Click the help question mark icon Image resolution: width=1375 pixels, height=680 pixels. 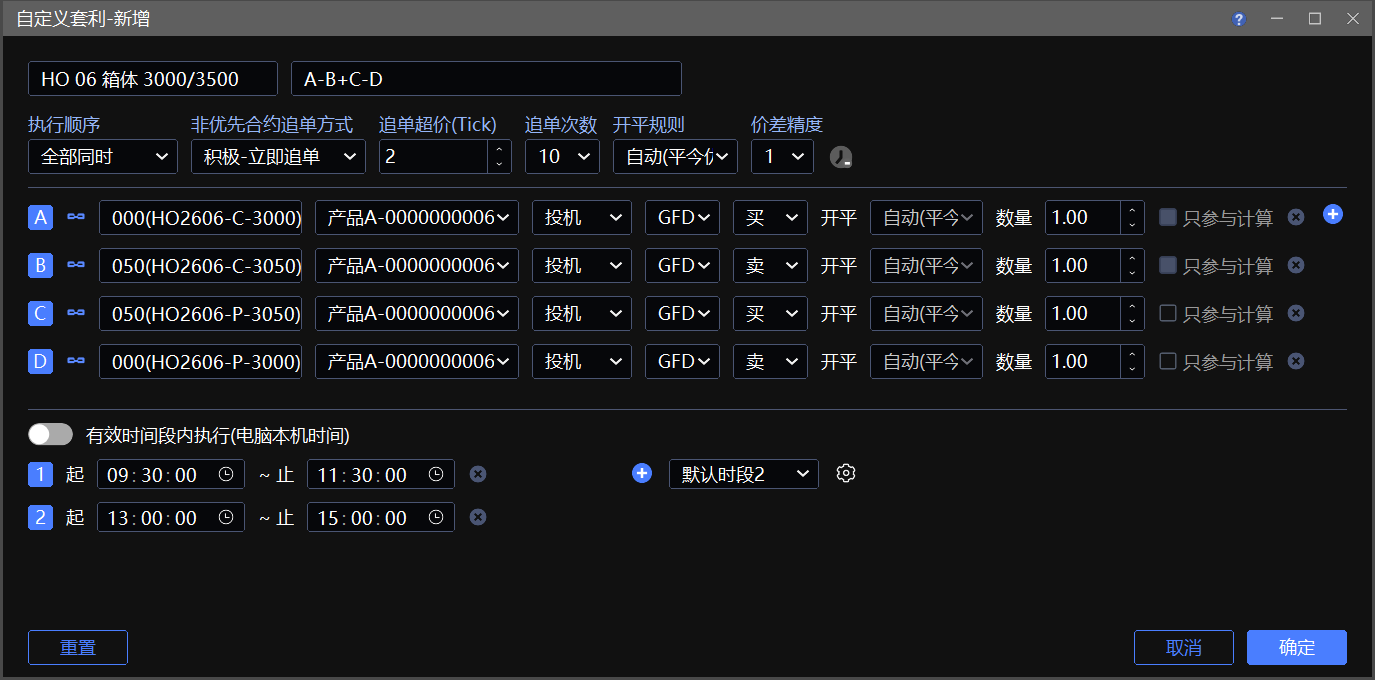1239,19
